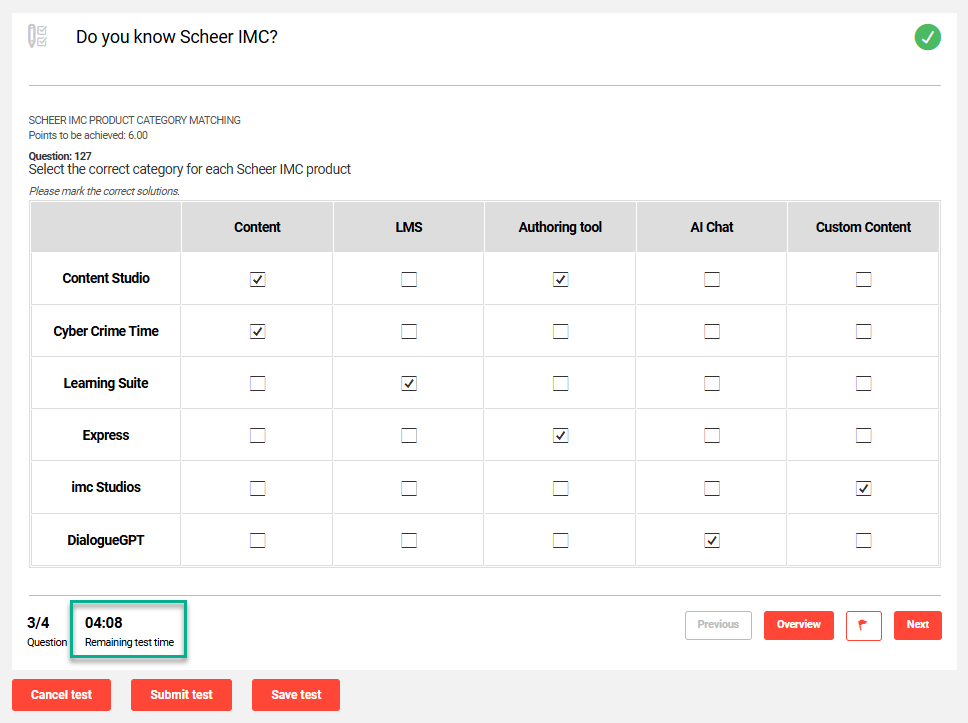Check AI Chat for Content Studio
The image size is (968, 723).
click(x=712, y=279)
